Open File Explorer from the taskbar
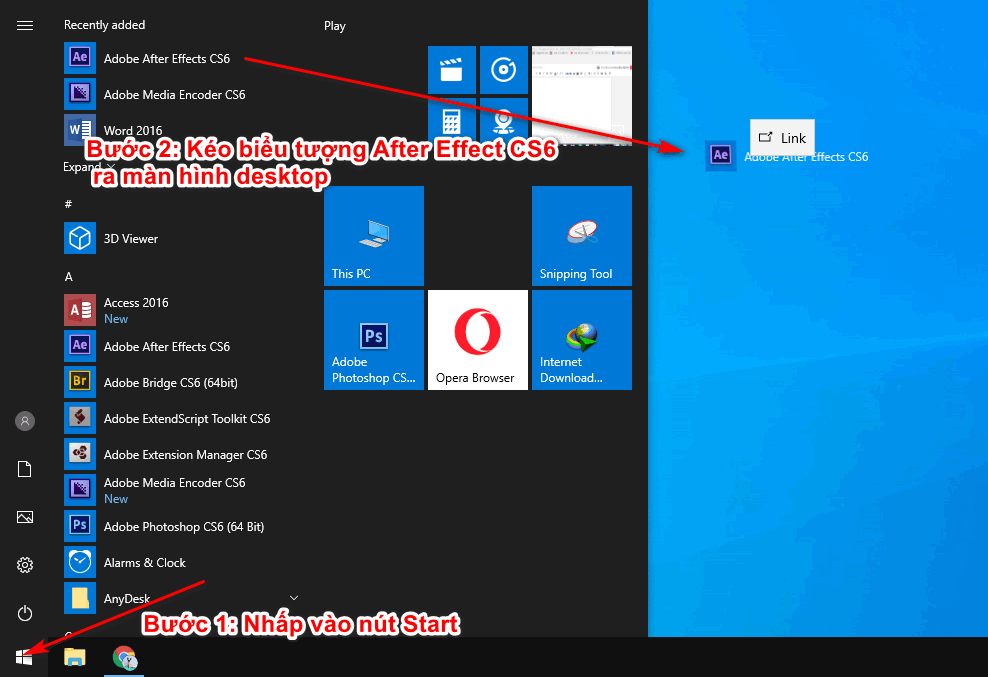 pos(75,657)
